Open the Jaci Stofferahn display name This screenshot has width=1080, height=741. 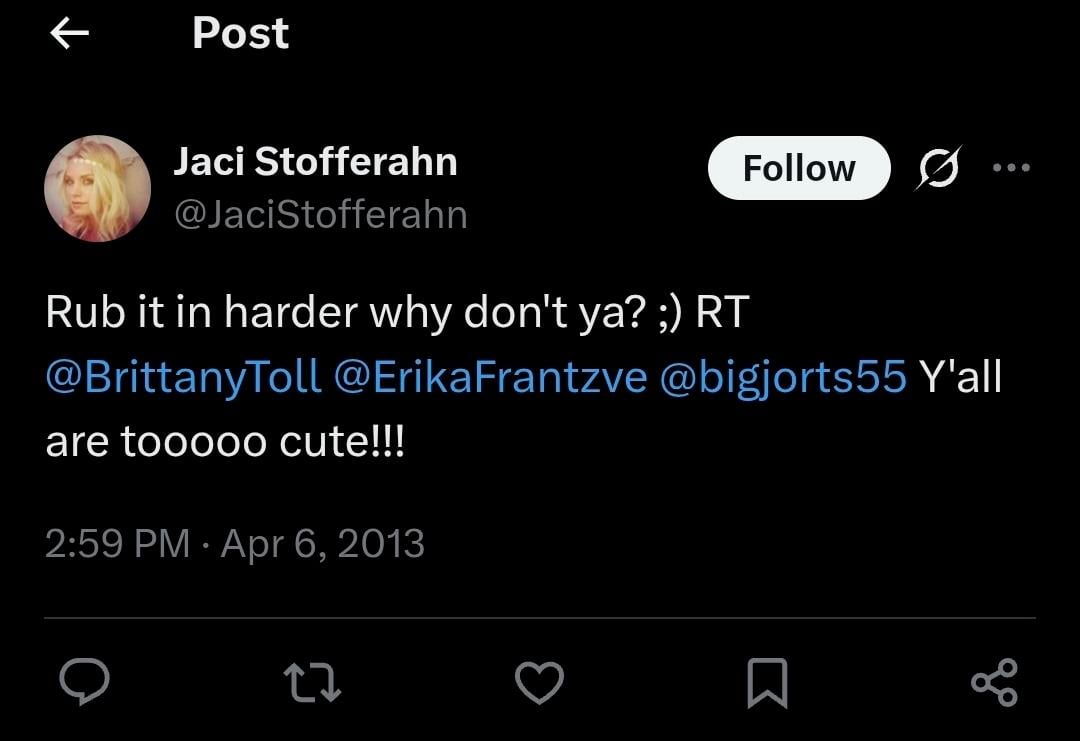tap(315, 162)
